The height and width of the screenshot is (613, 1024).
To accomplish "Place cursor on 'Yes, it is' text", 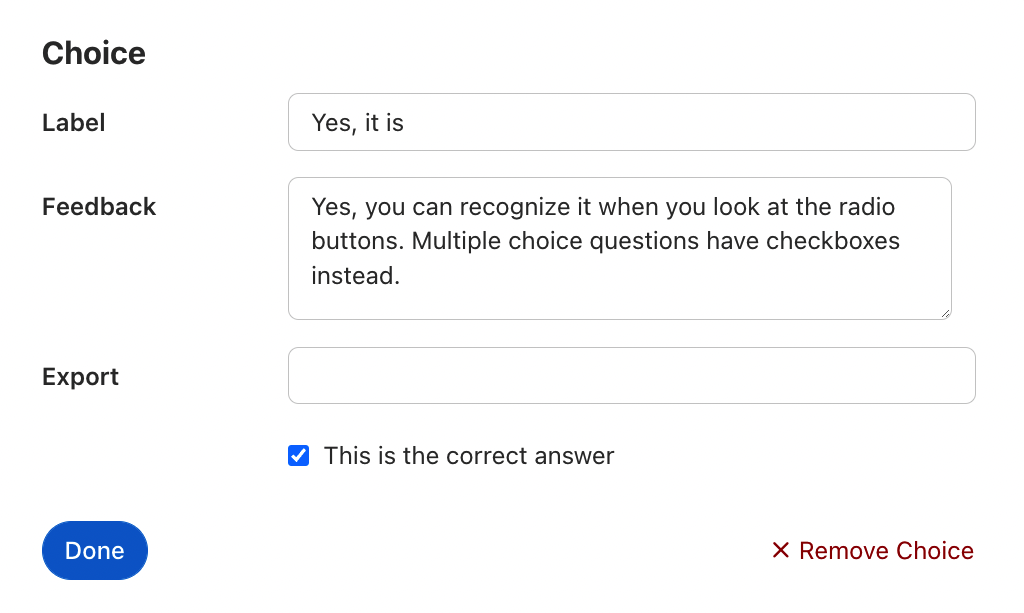I will pos(358,123).
